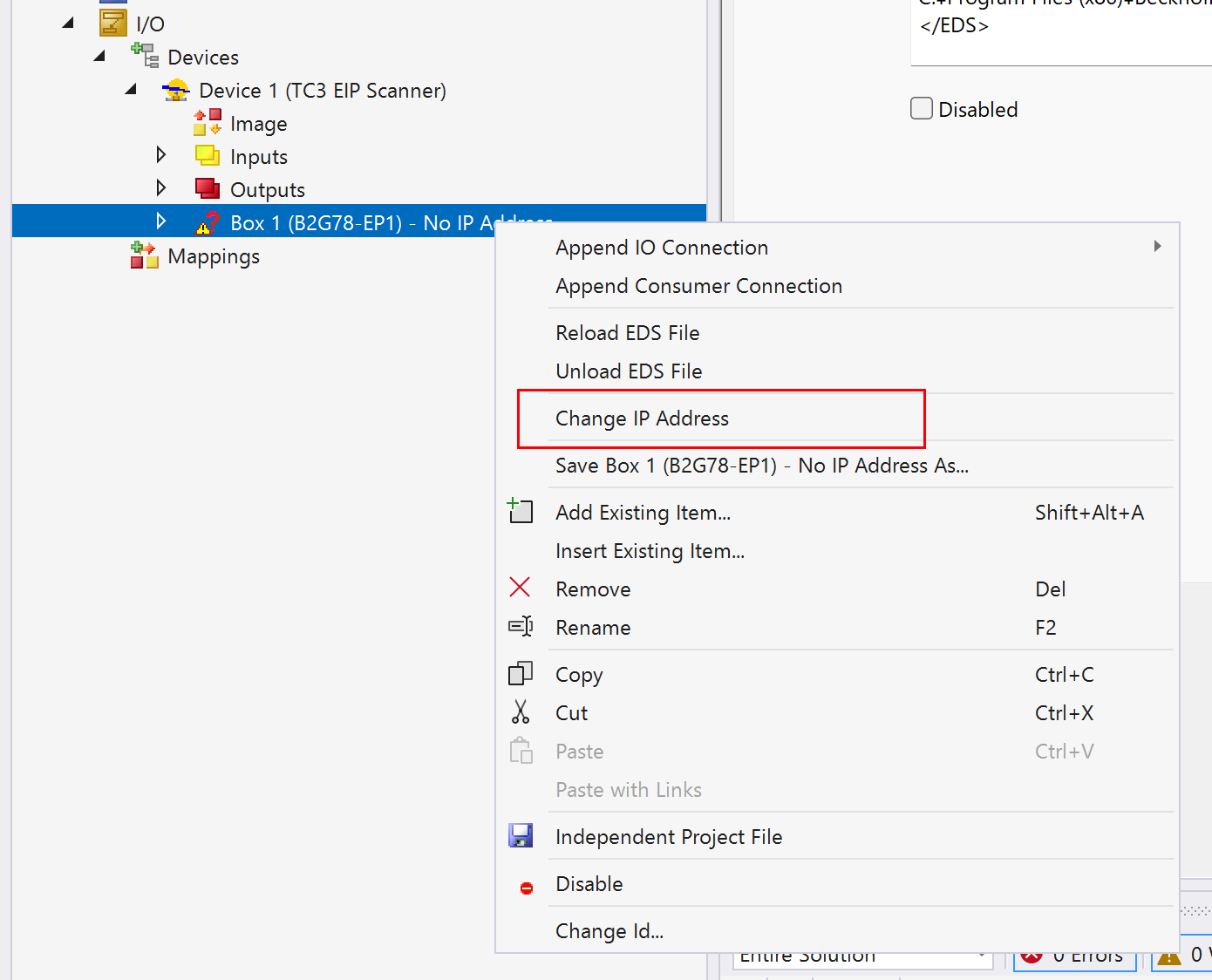Click the yellow Inputs icon
The image size is (1212, 980).
pos(208,156)
